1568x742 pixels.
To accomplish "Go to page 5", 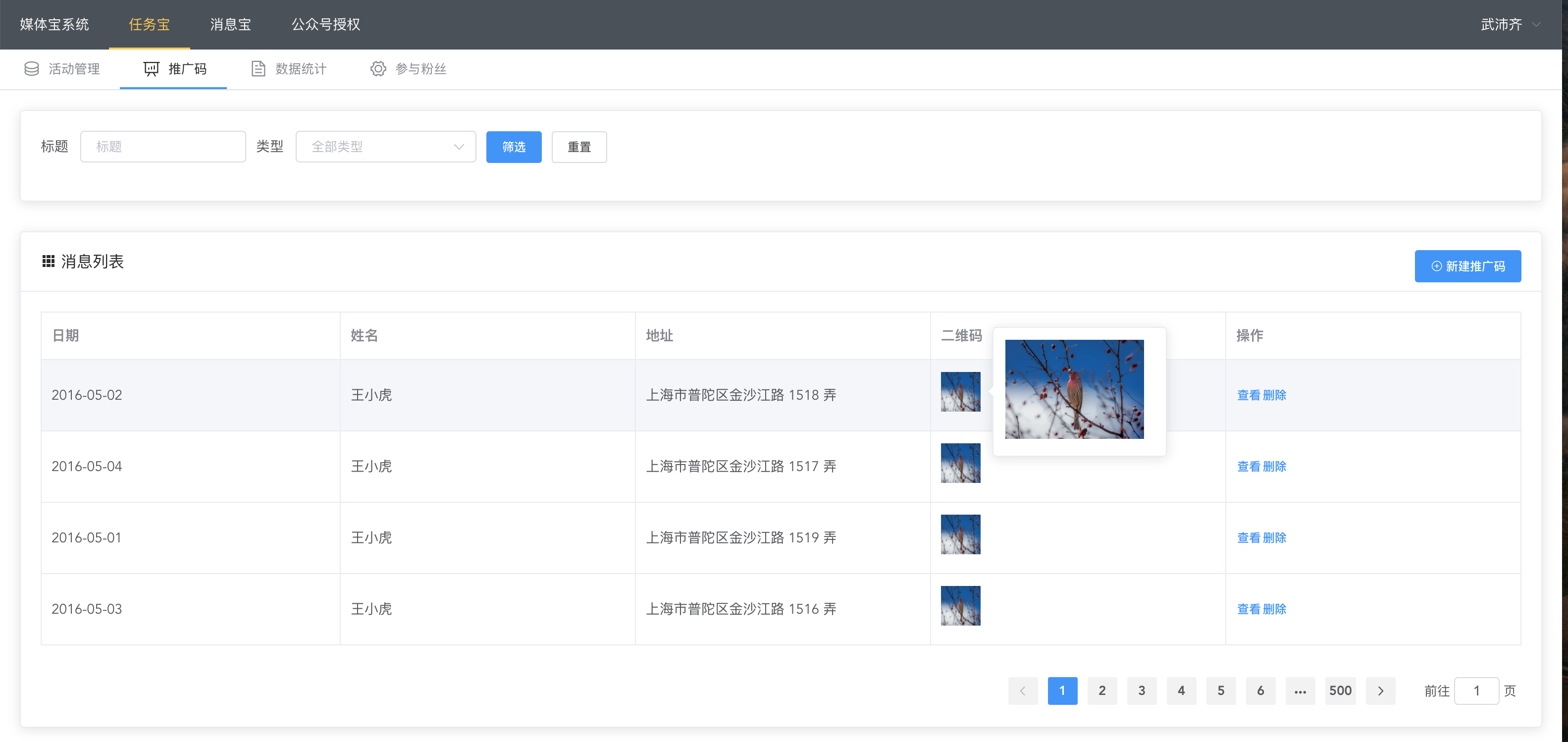I will click(x=1220, y=691).
